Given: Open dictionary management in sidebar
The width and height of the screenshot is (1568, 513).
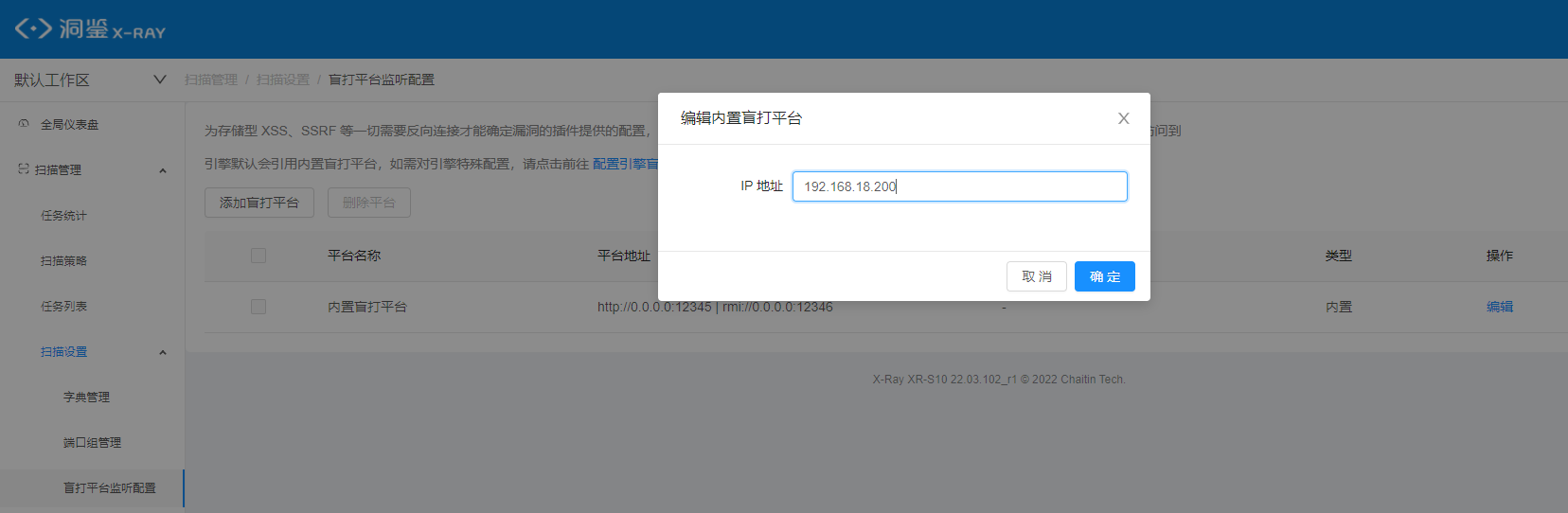Looking at the screenshot, I should point(86,398).
